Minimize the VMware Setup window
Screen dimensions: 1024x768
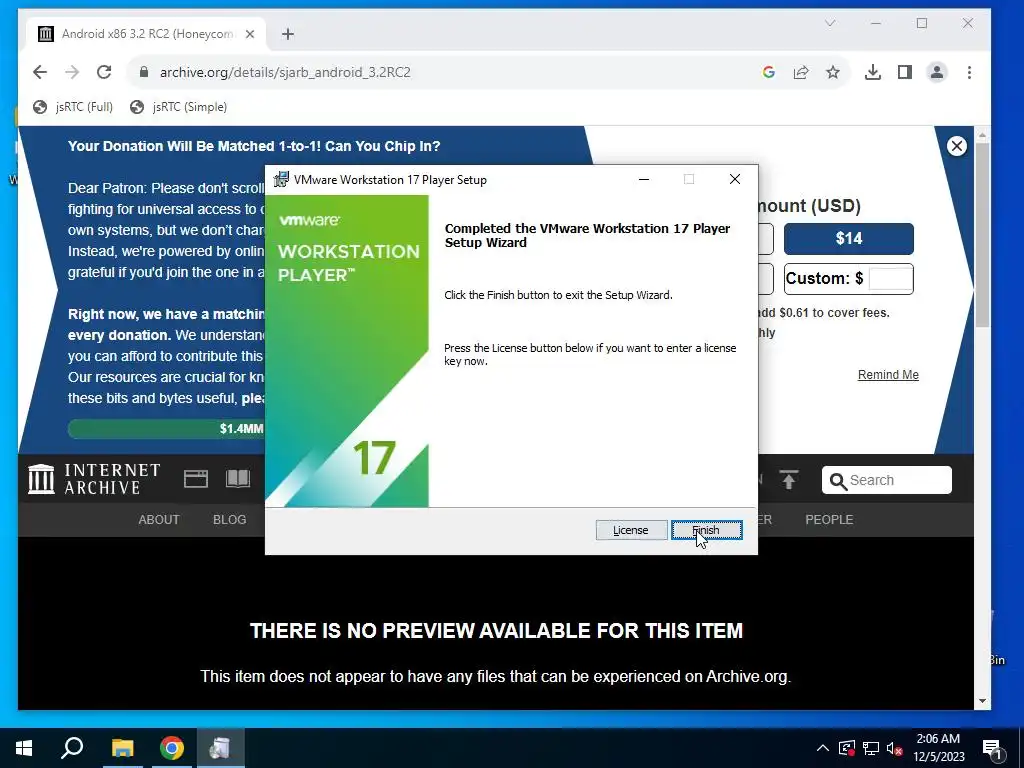(644, 180)
